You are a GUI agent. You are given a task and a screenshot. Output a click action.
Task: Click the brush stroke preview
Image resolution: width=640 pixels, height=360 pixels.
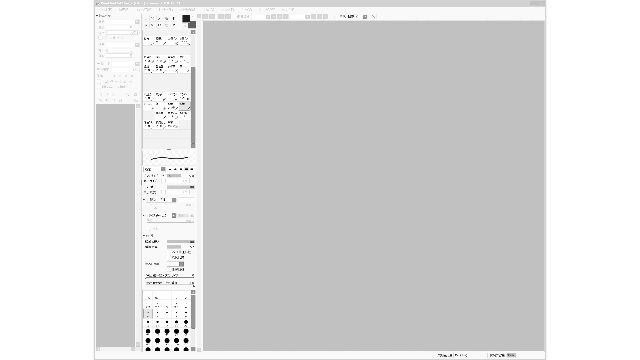click(169, 158)
